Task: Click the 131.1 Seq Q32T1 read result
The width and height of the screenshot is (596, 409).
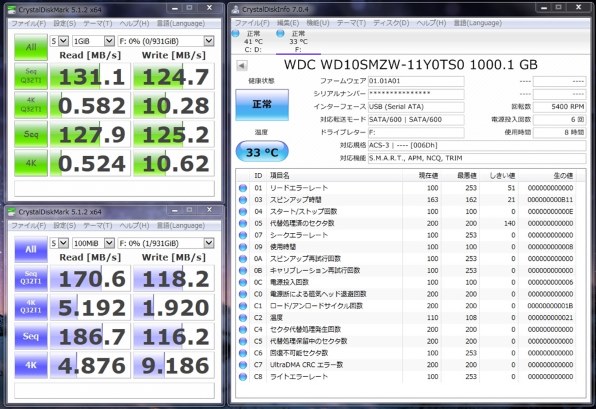Action: click(x=90, y=76)
